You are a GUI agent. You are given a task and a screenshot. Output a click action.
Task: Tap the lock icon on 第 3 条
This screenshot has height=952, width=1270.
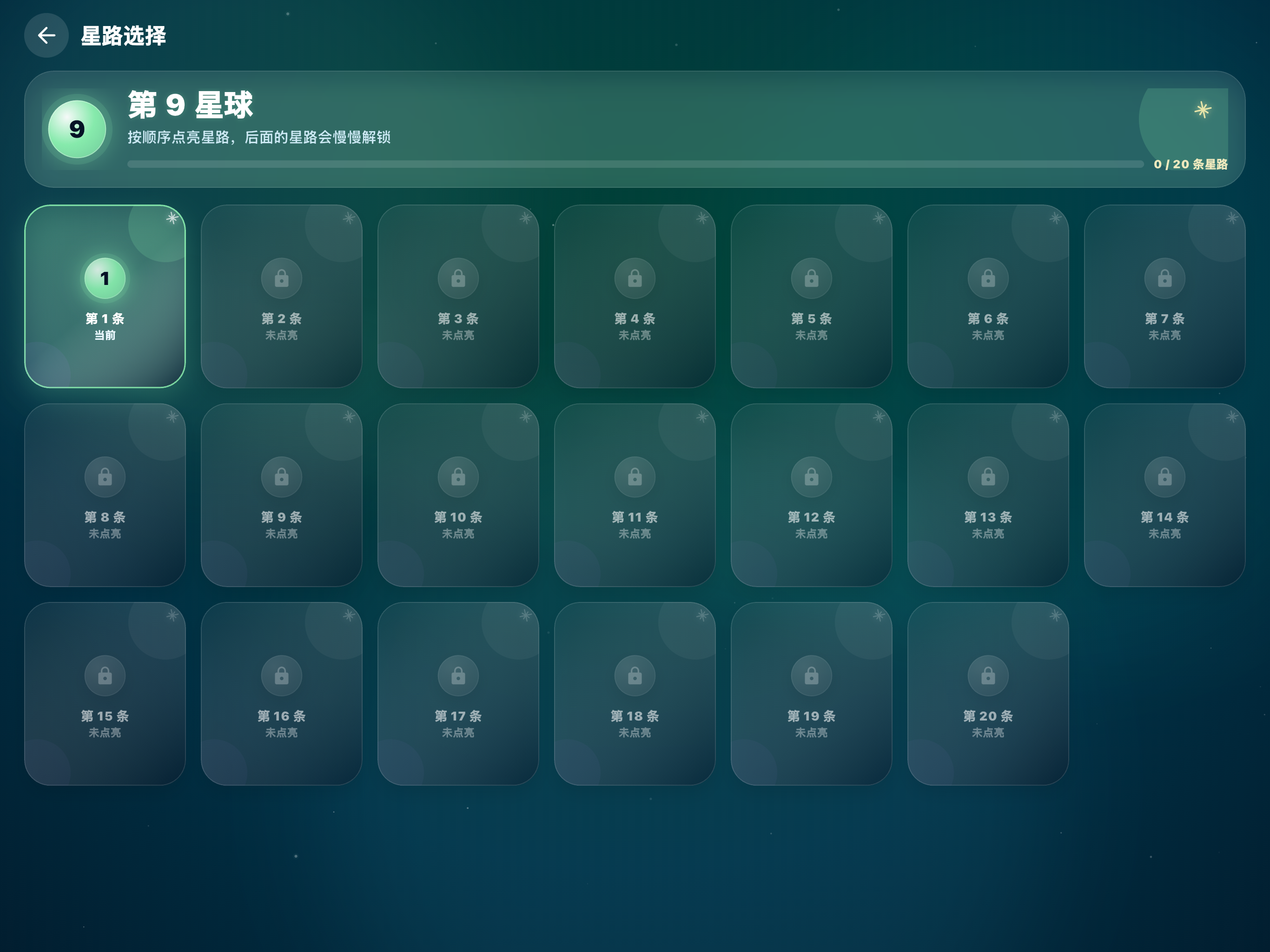458,278
